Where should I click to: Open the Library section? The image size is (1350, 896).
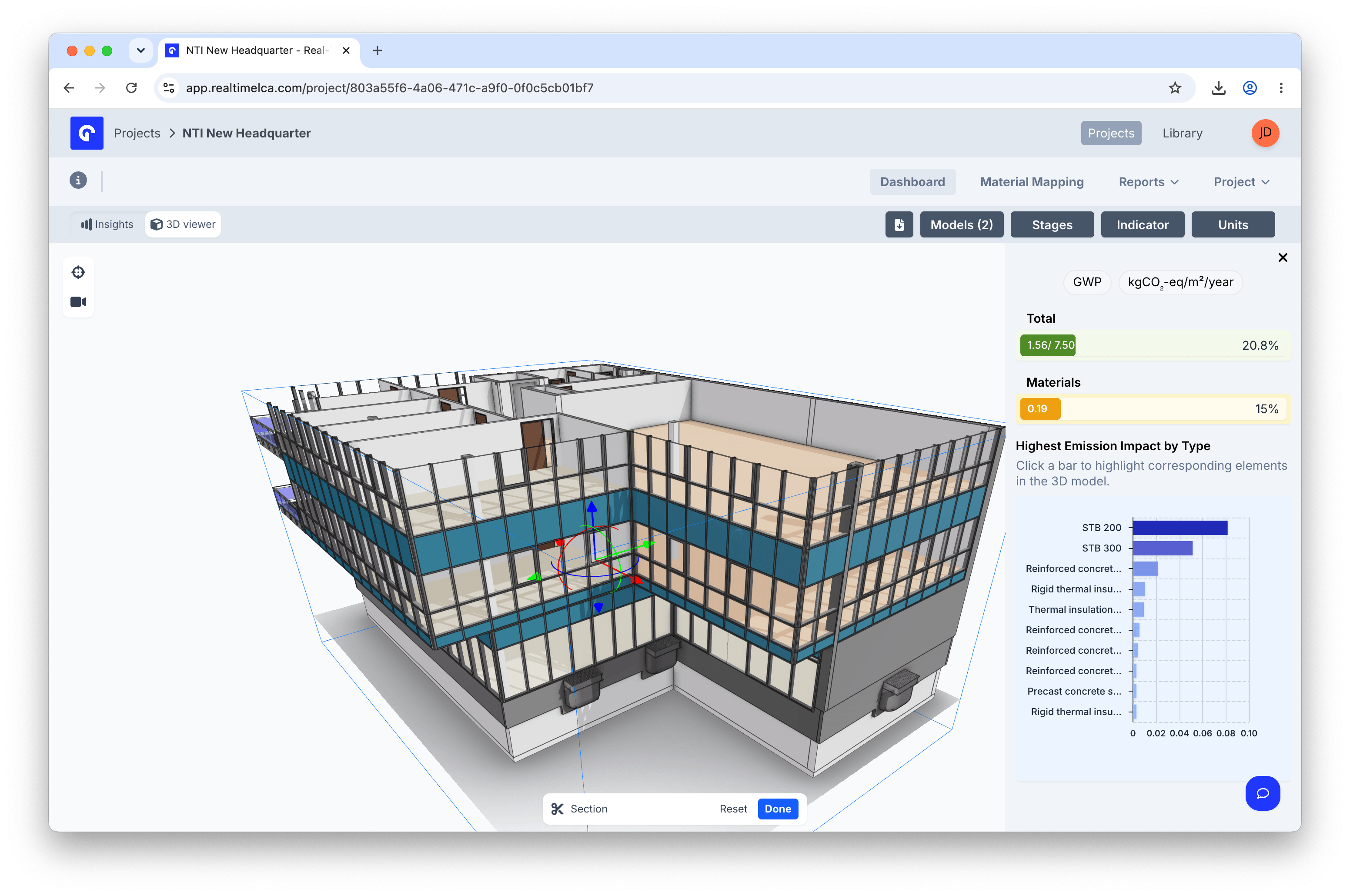pos(1182,133)
